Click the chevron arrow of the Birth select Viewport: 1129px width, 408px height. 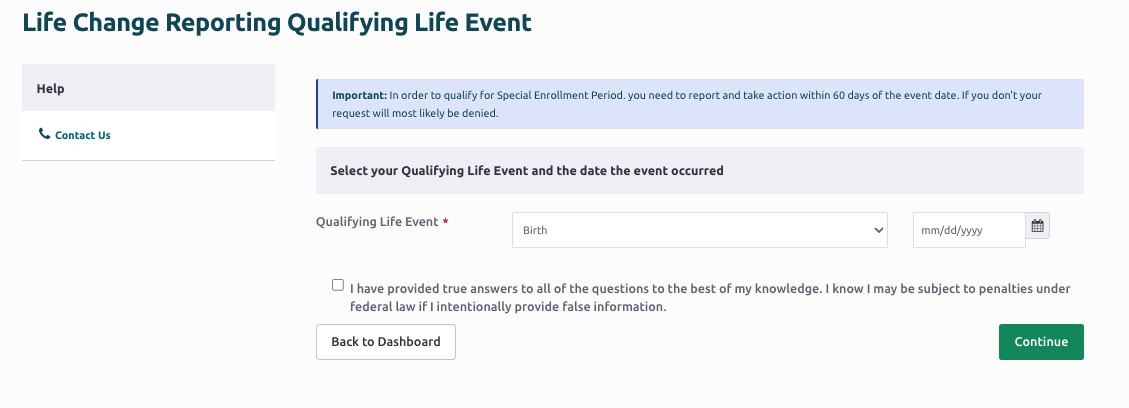point(878,230)
